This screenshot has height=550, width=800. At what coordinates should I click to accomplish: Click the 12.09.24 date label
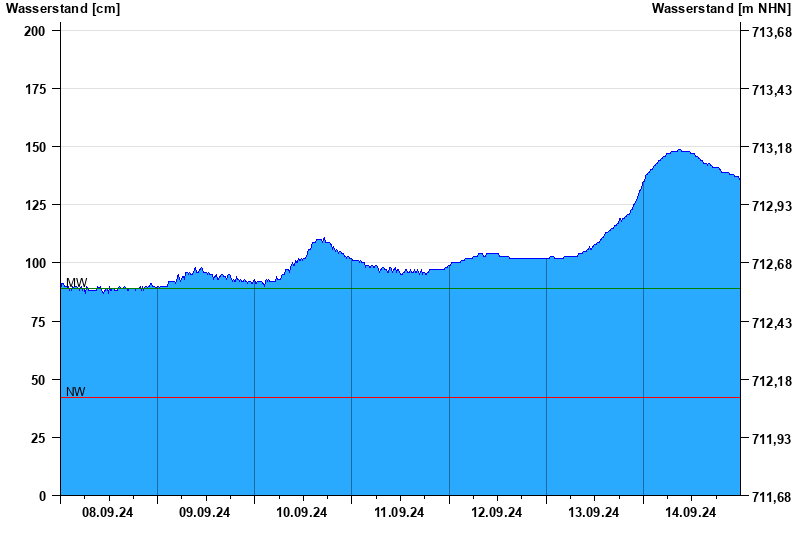496,512
